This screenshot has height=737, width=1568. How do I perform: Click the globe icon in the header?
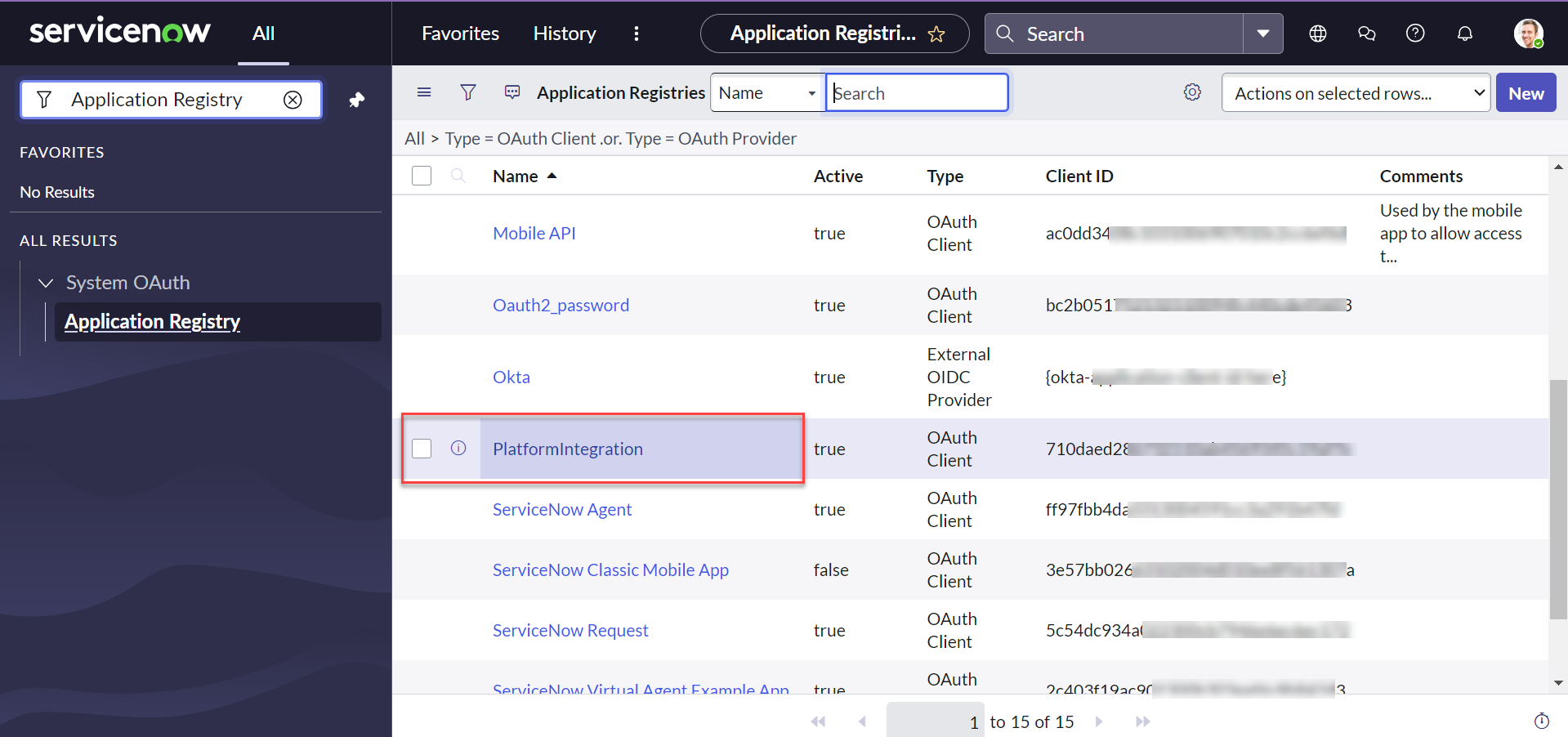point(1317,33)
